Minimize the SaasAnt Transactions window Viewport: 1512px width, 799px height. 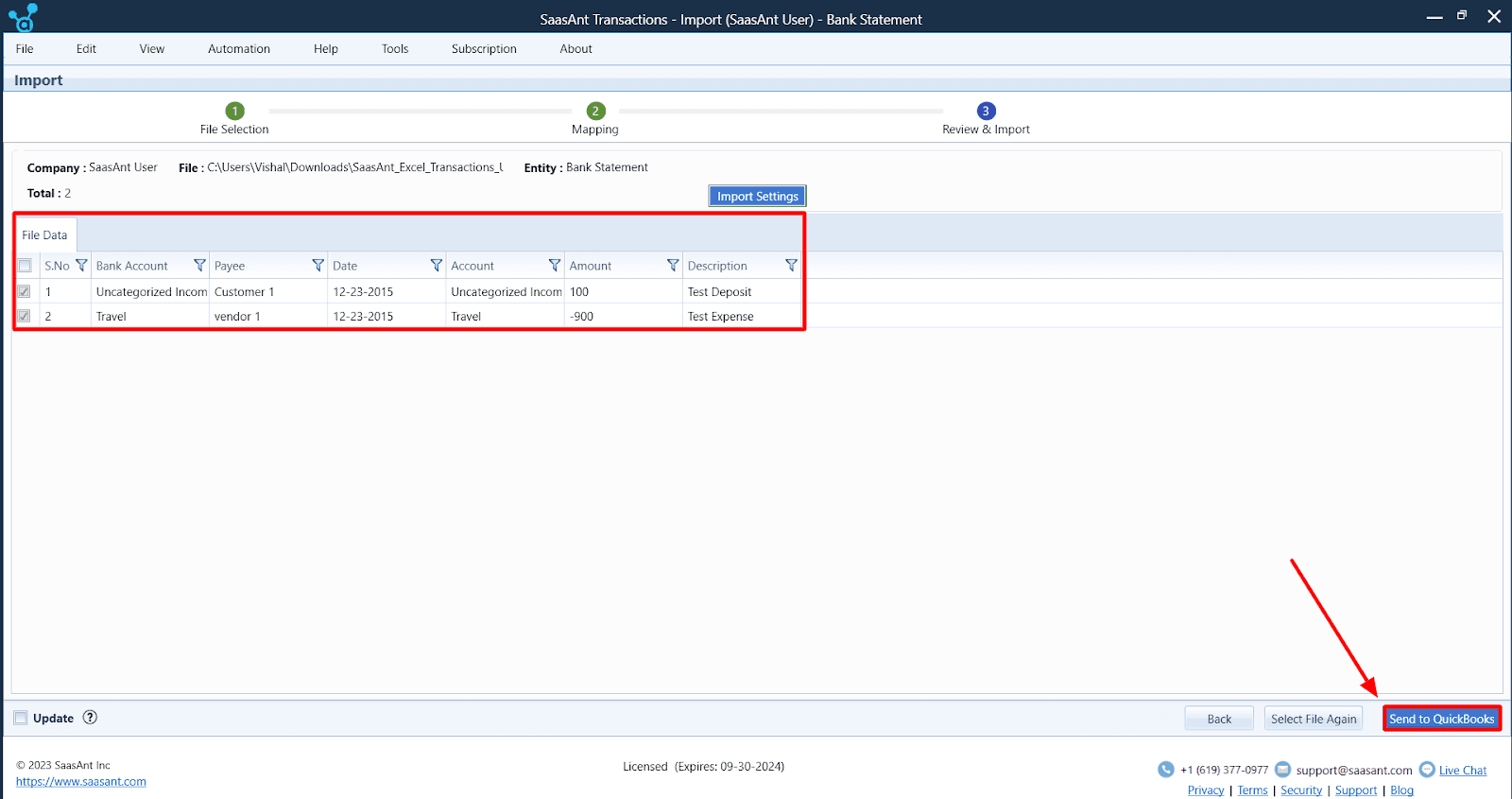coord(1435,17)
